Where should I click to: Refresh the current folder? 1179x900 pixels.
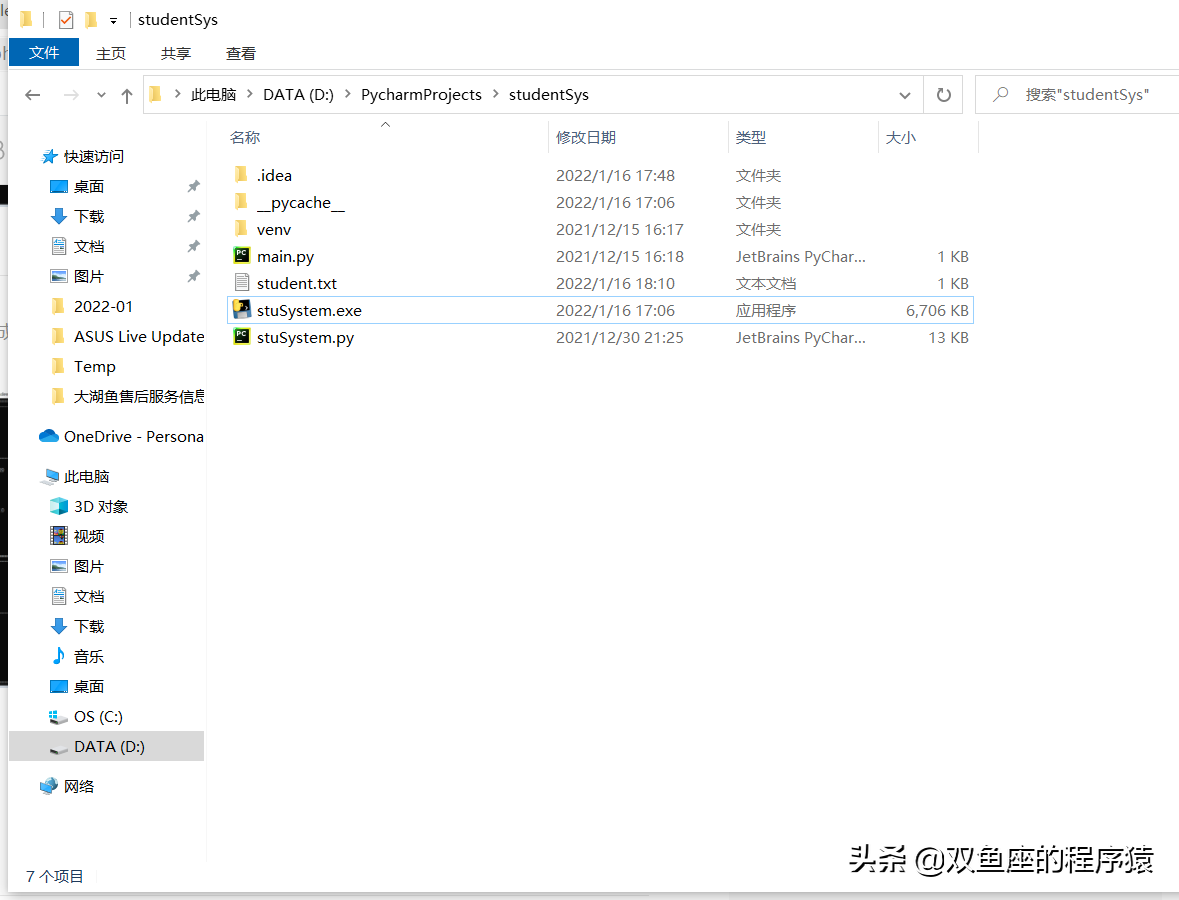tap(944, 95)
